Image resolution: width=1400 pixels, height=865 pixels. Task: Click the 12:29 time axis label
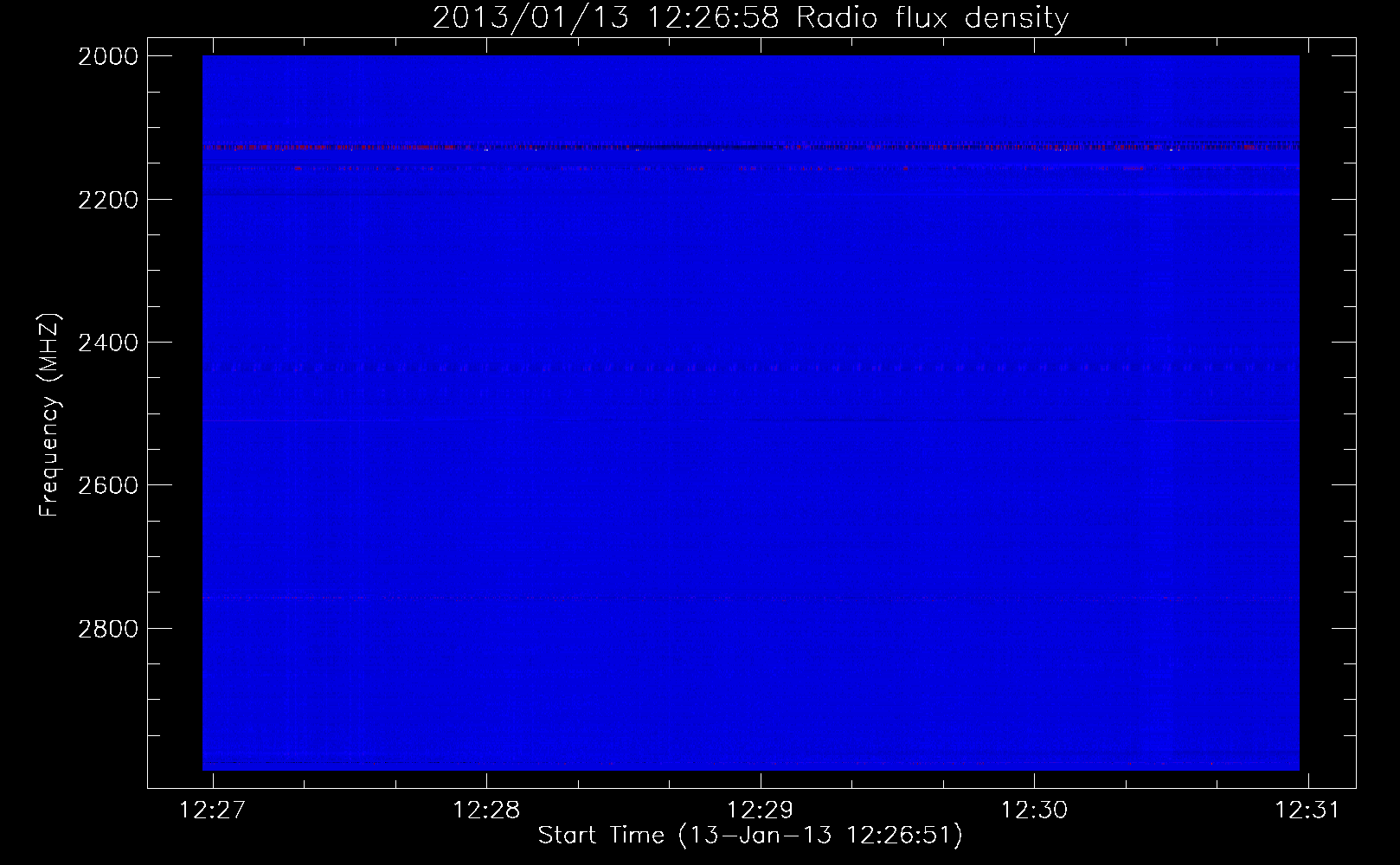[761, 810]
